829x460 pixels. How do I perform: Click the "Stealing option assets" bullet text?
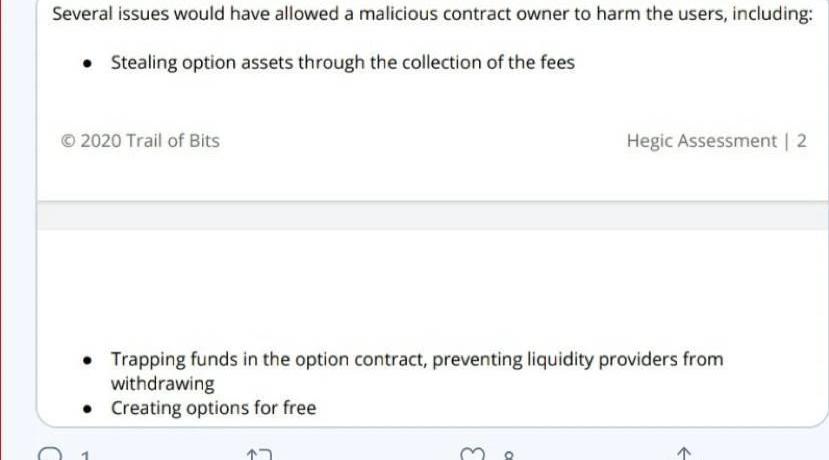pyautogui.click(x=343, y=62)
